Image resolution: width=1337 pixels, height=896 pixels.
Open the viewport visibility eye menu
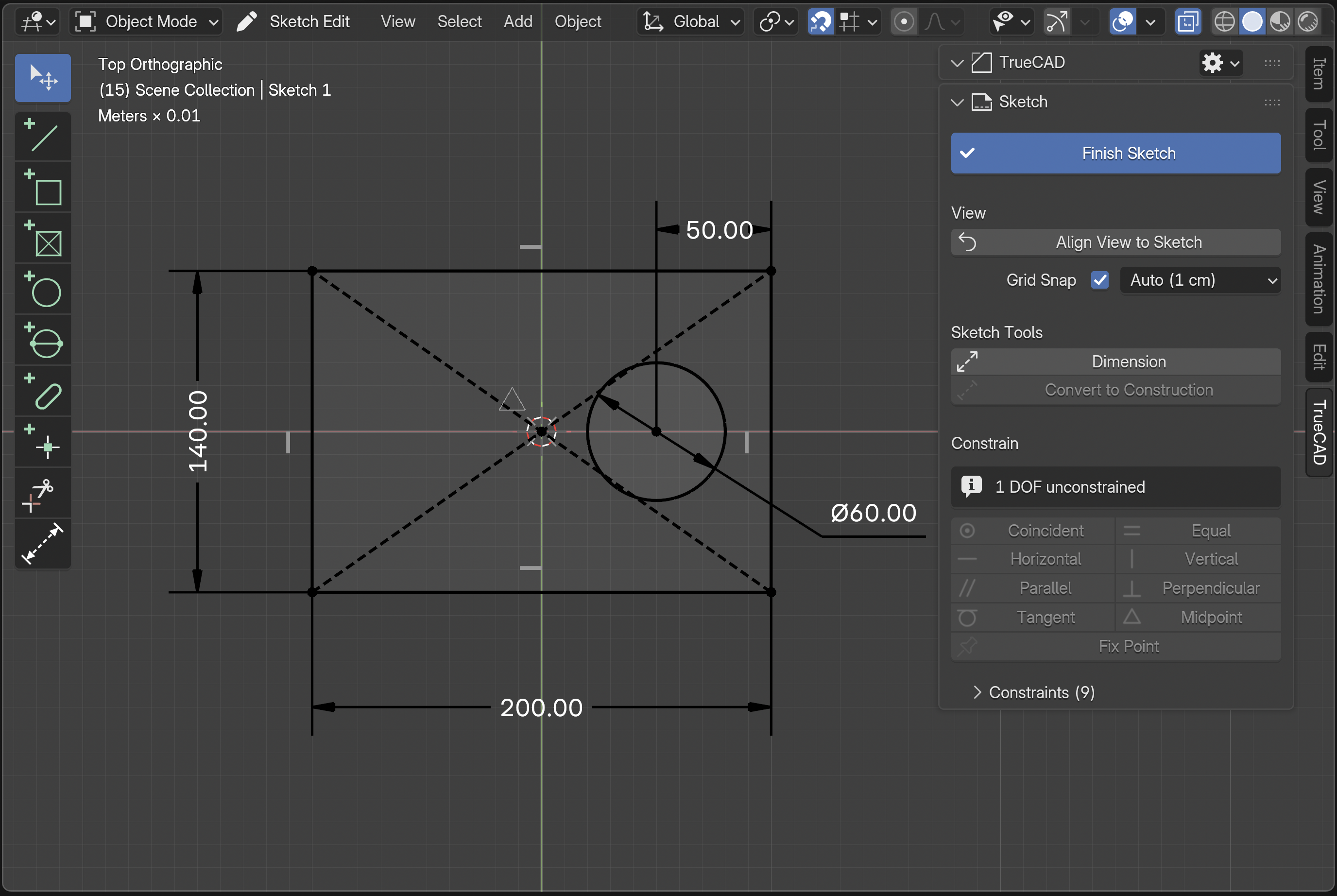1011,22
